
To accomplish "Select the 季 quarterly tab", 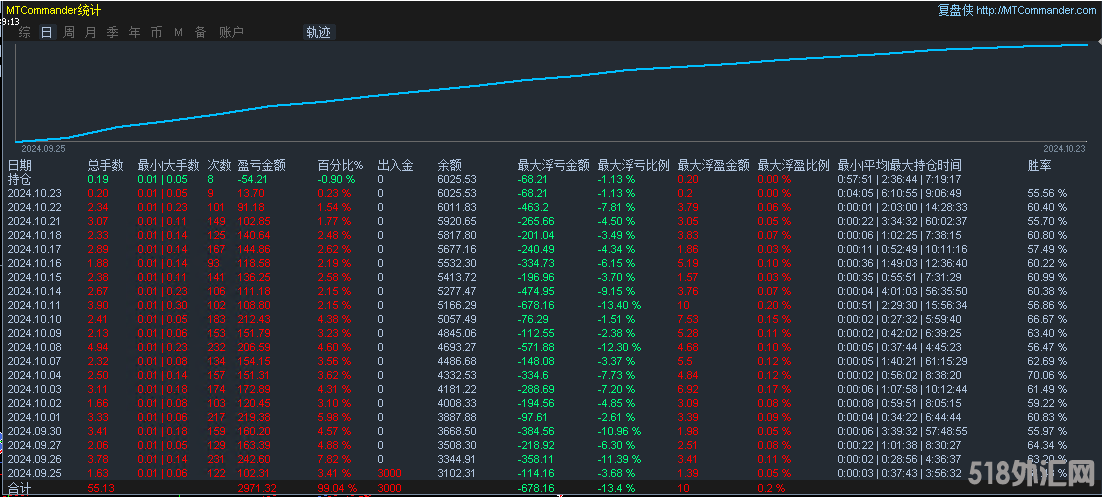I will pyautogui.click(x=113, y=32).
